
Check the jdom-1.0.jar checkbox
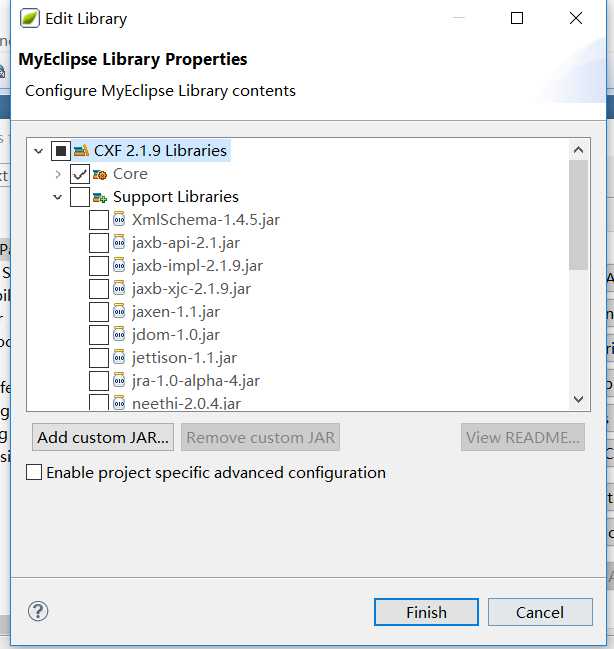click(x=99, y=334)
